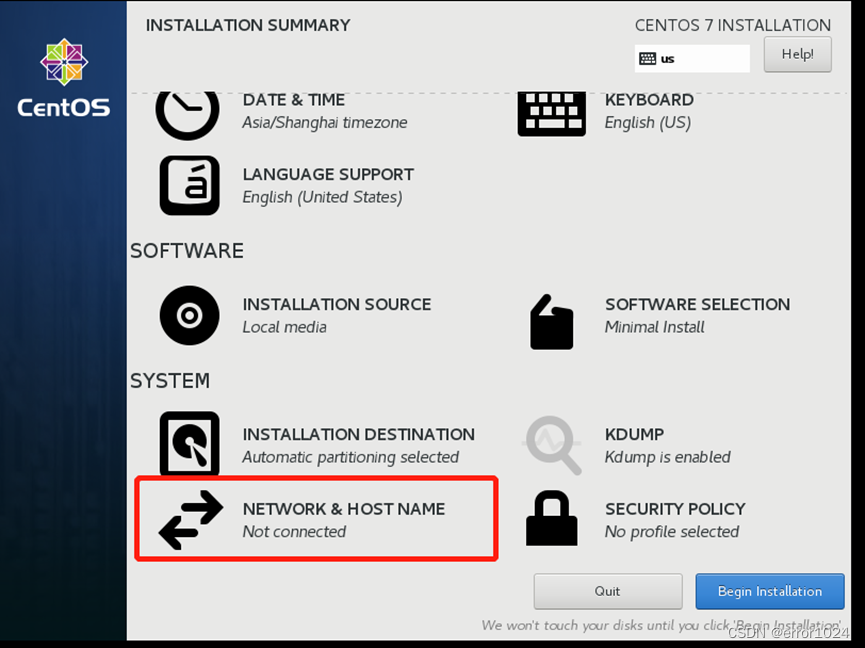Viewport: 865px width, 648px height.
Task: Click the Help! button
Action: [798, 54]
